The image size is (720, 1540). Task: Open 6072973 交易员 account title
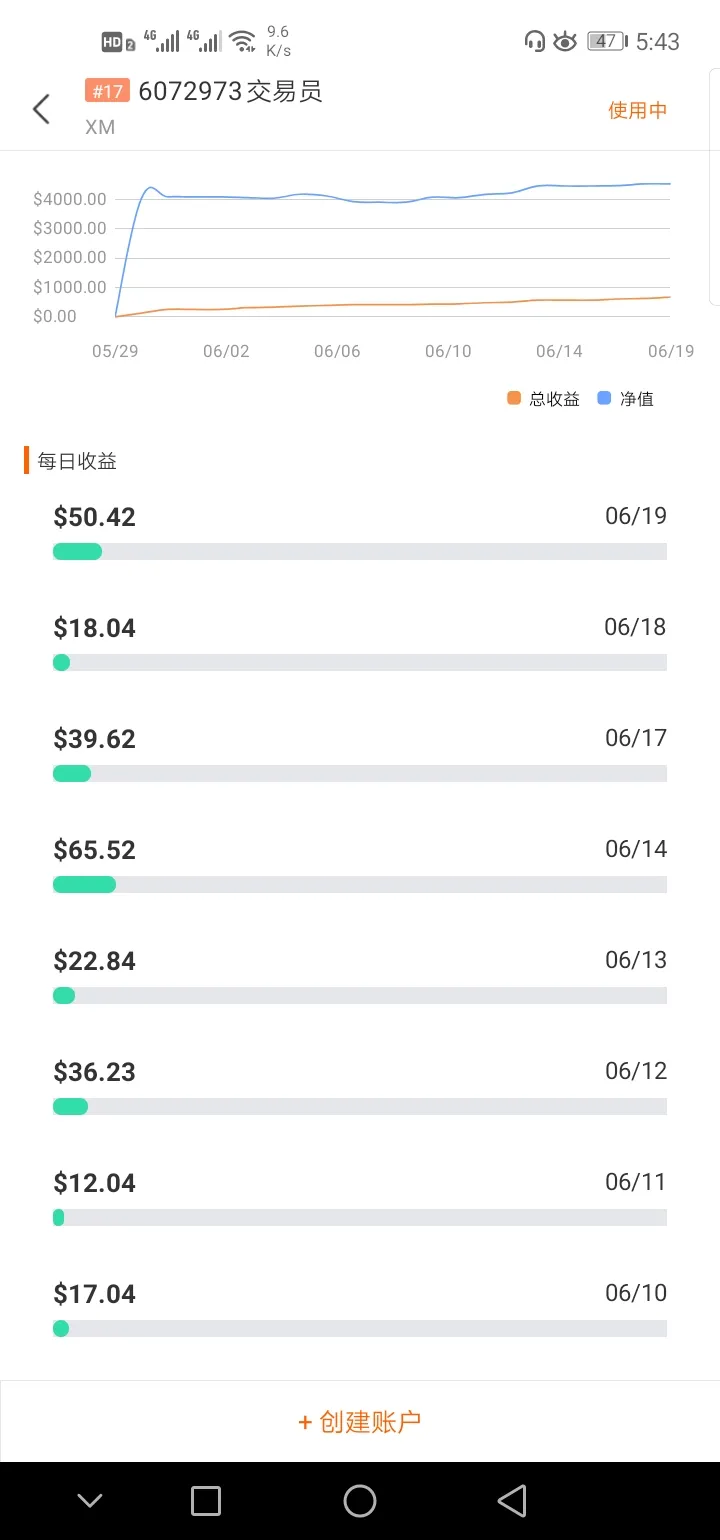(230, 92)
